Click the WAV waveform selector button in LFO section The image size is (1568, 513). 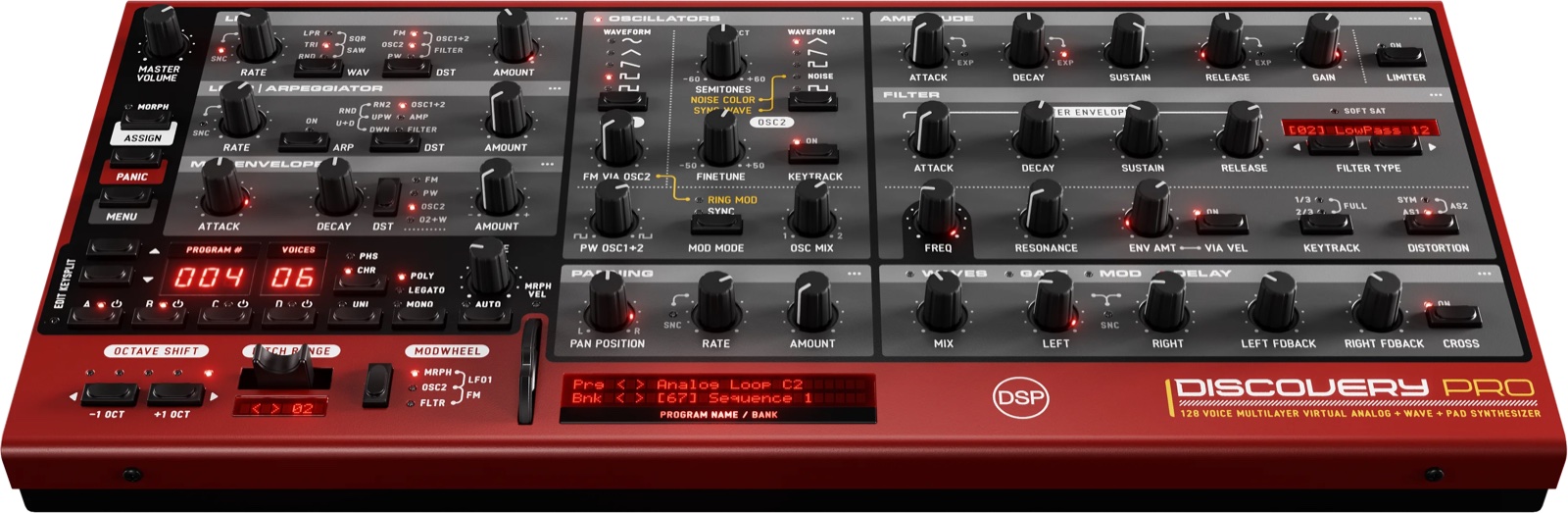tap(319, 69)
